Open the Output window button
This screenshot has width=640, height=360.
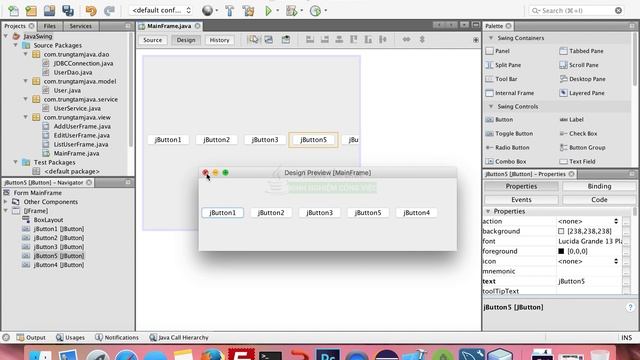click(x=31, y=338)
